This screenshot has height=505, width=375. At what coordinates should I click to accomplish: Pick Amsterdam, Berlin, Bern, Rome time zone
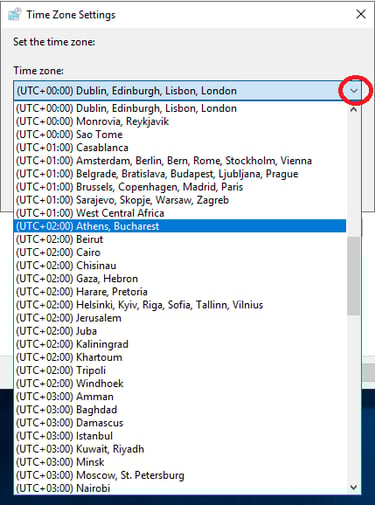pos(180,161)
